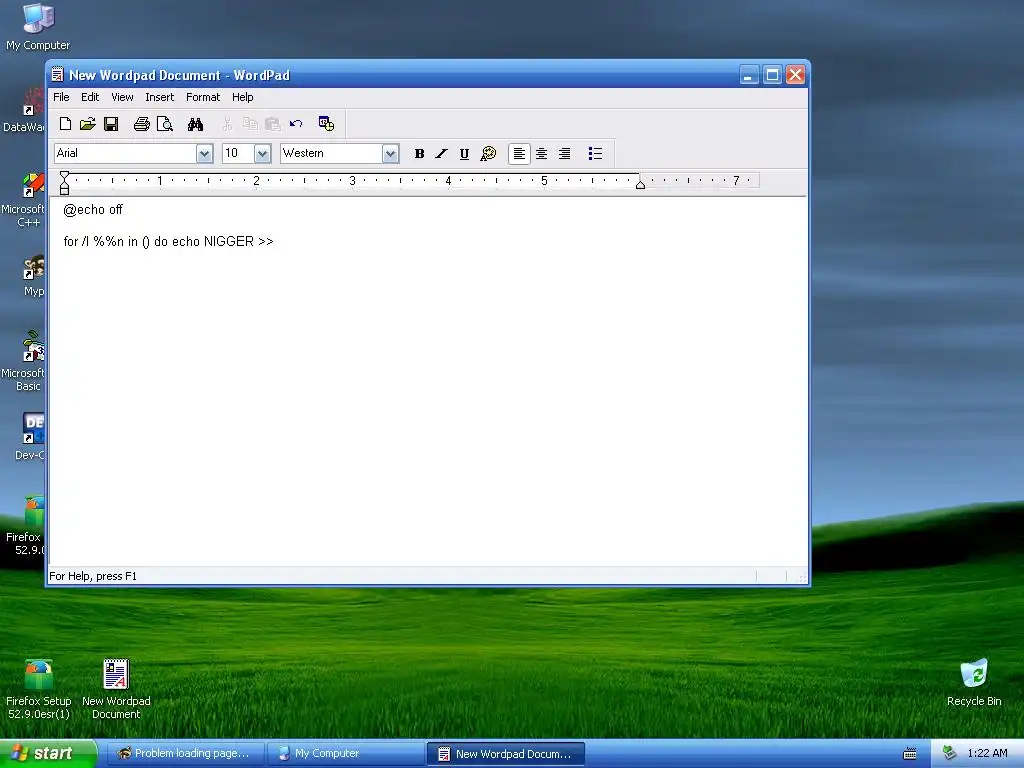Click the first-line indent marker on the ruler
Viewport: 1024px width, 768px height.
[64, 176]
